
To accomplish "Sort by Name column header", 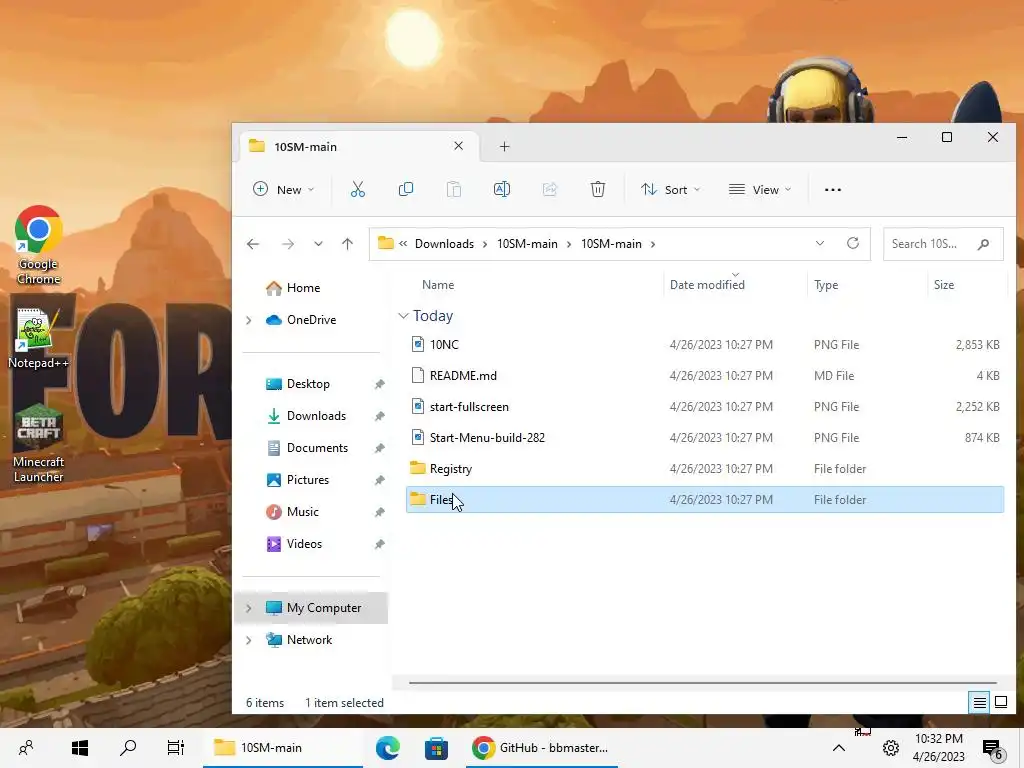I will [438, 285].
